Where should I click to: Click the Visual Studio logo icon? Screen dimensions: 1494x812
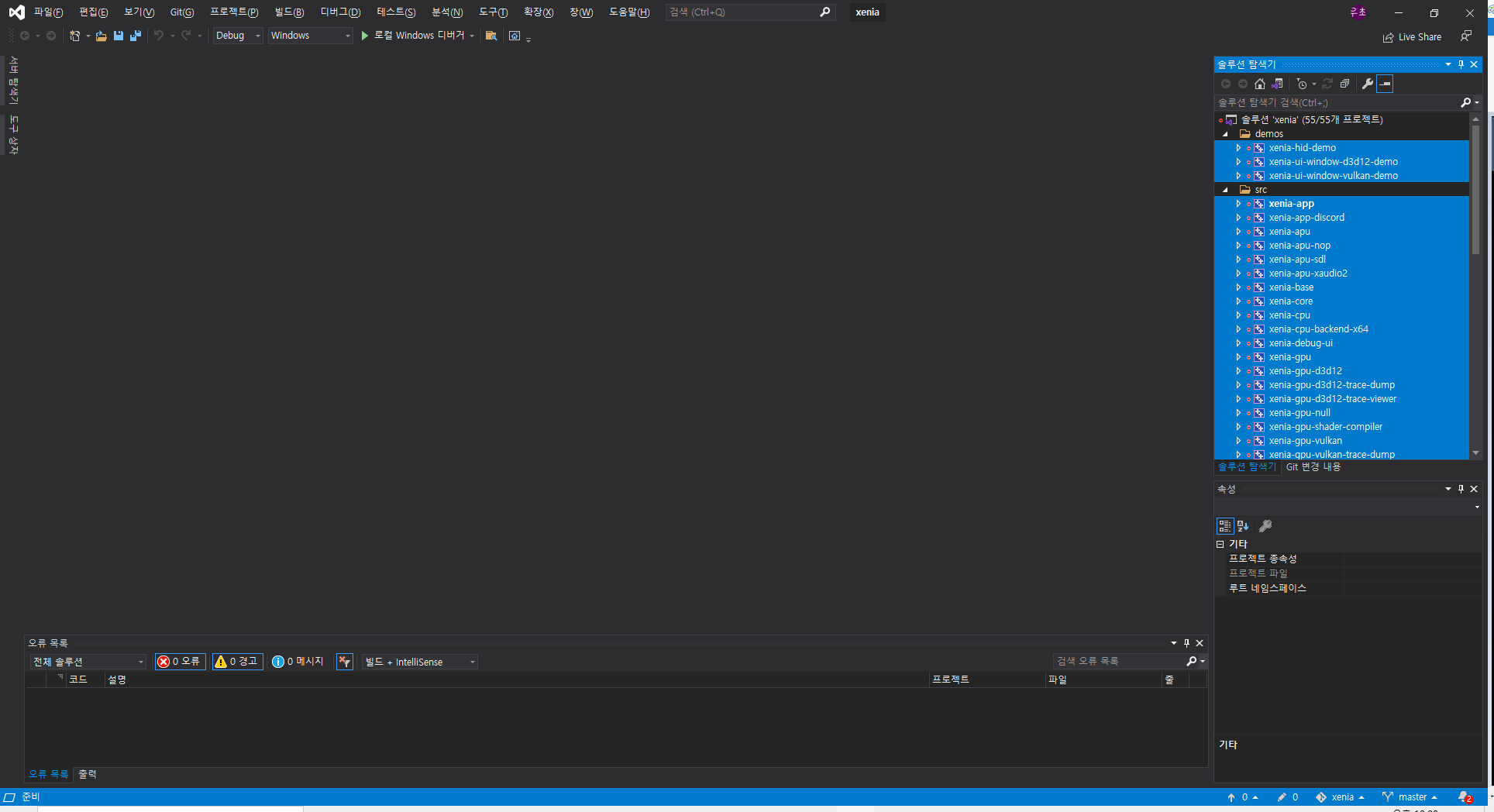coord(16,12)
